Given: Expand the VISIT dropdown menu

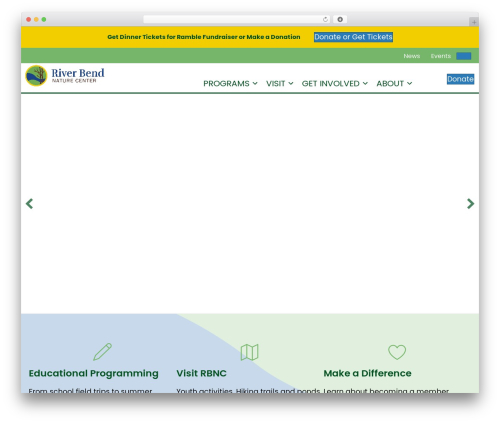Looking at the screenshot, I should coord(280,84).
